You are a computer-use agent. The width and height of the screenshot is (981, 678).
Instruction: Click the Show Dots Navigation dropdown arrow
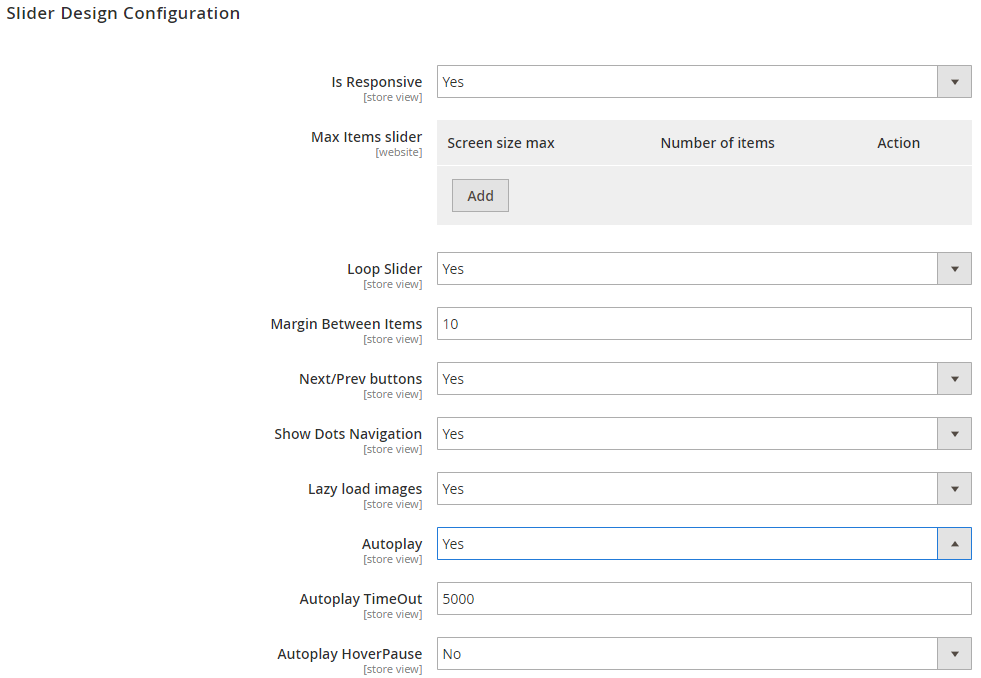[x=954, y=434]
